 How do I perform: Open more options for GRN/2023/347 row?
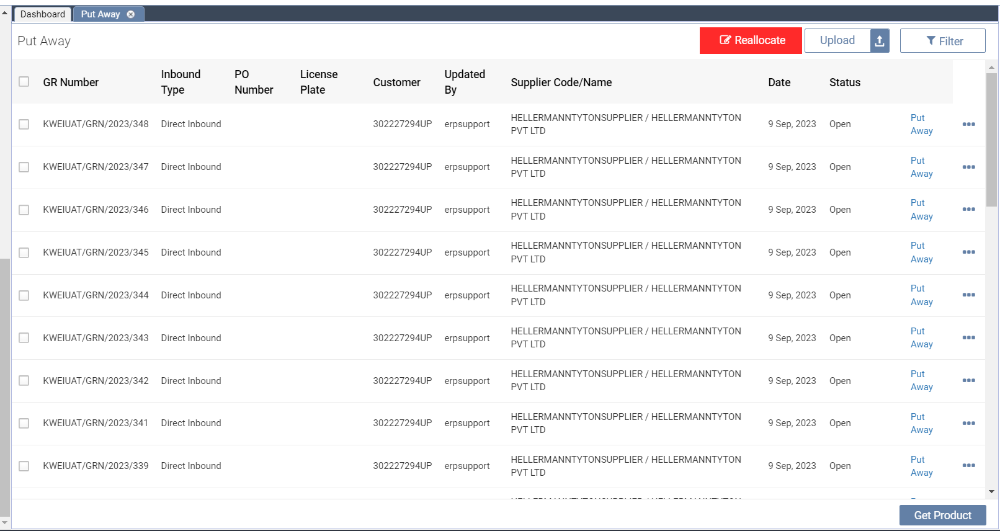tap(968, 167)
